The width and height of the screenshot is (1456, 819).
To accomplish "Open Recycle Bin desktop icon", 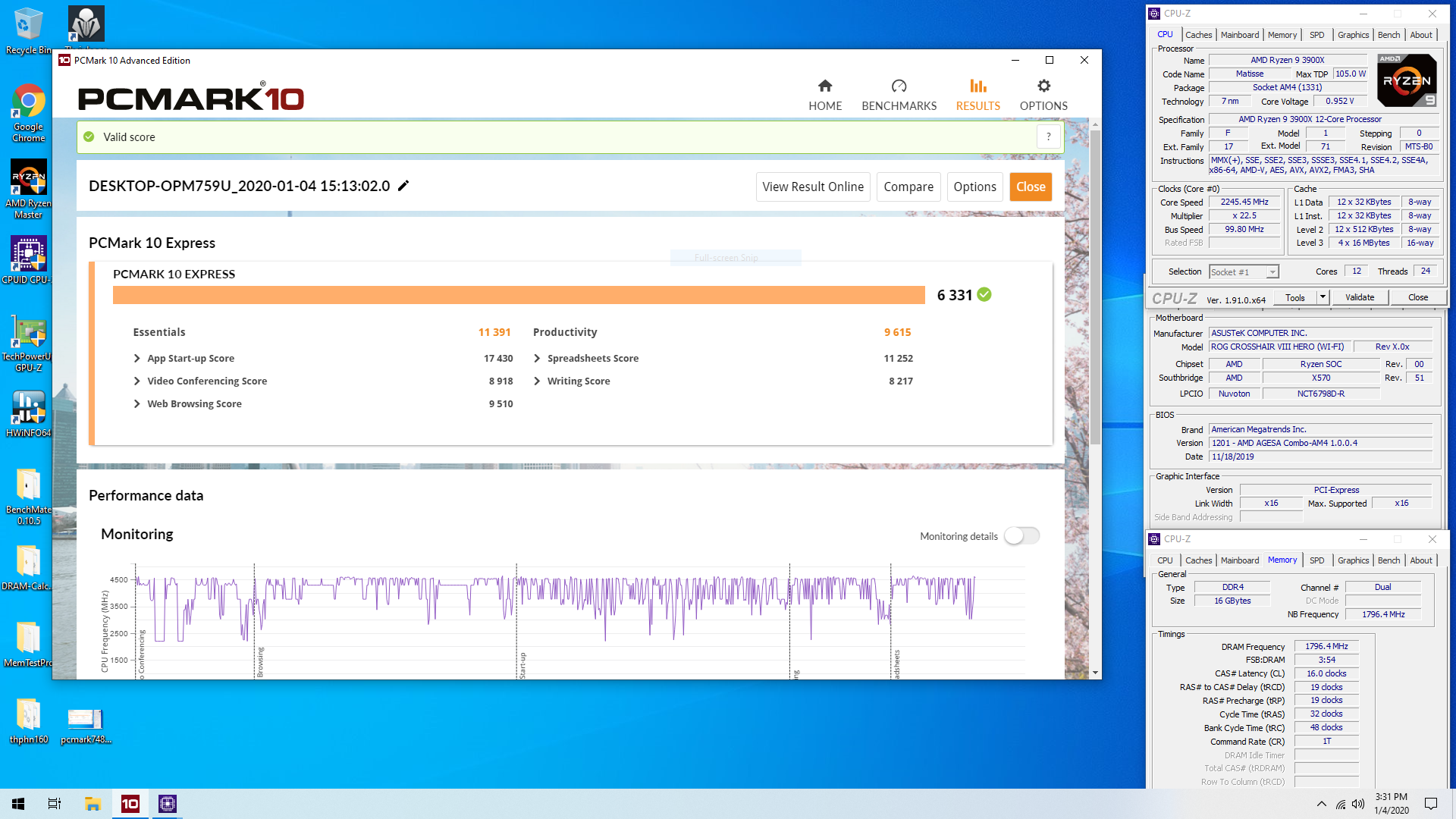I will point(28,30).
